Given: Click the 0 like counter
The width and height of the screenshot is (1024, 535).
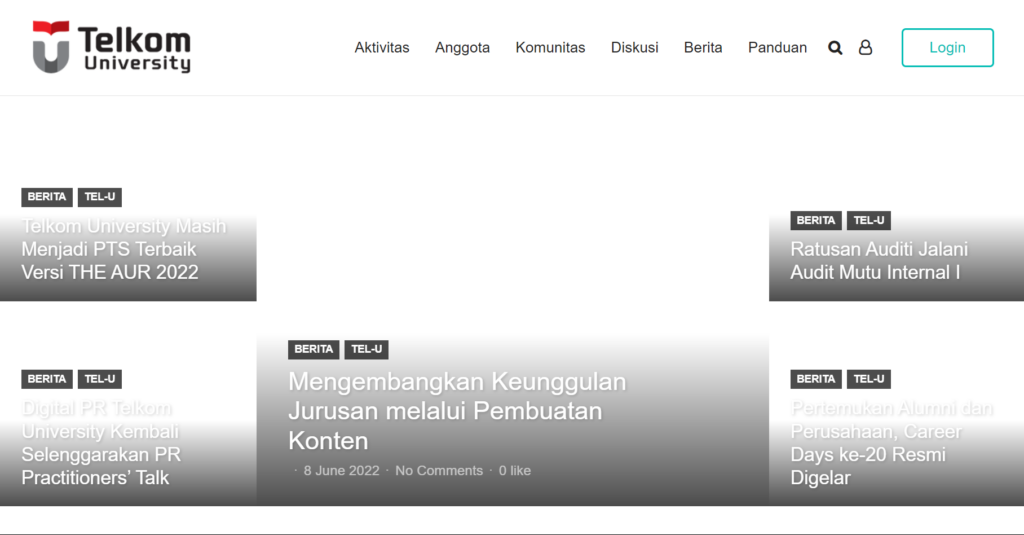Looking at the screenshot, I should click(x=515, y=471).
